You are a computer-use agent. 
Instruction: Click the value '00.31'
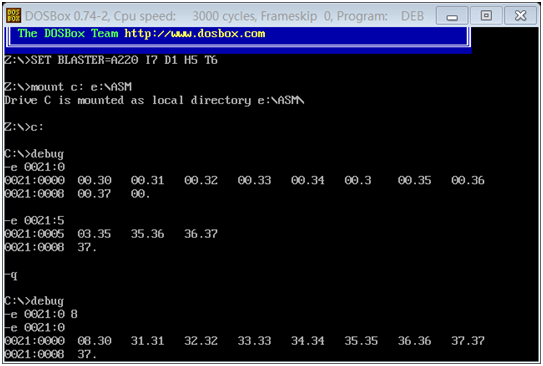[148, 180]
